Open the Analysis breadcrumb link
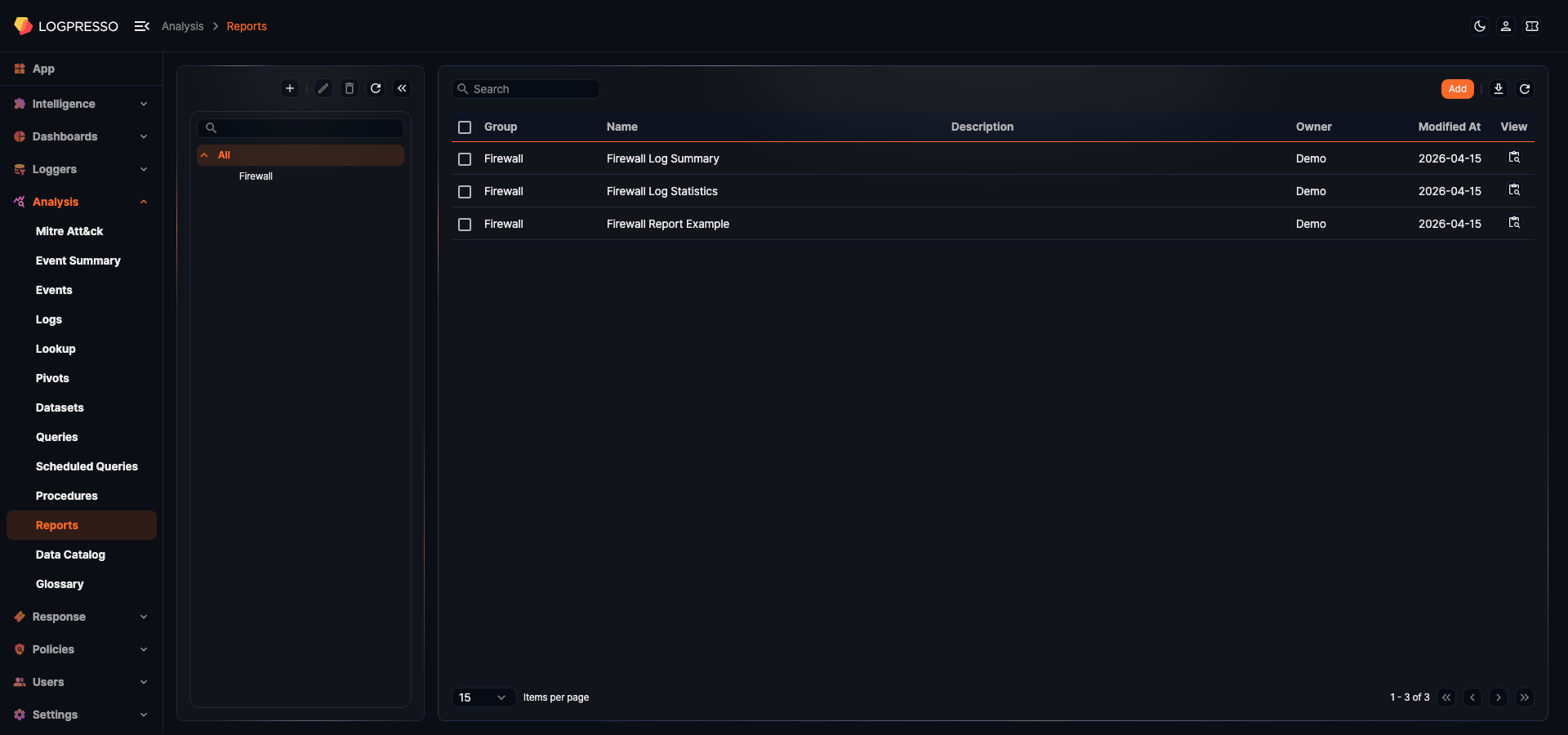This screenshot has height=735, width=1568. pos(182,26)
